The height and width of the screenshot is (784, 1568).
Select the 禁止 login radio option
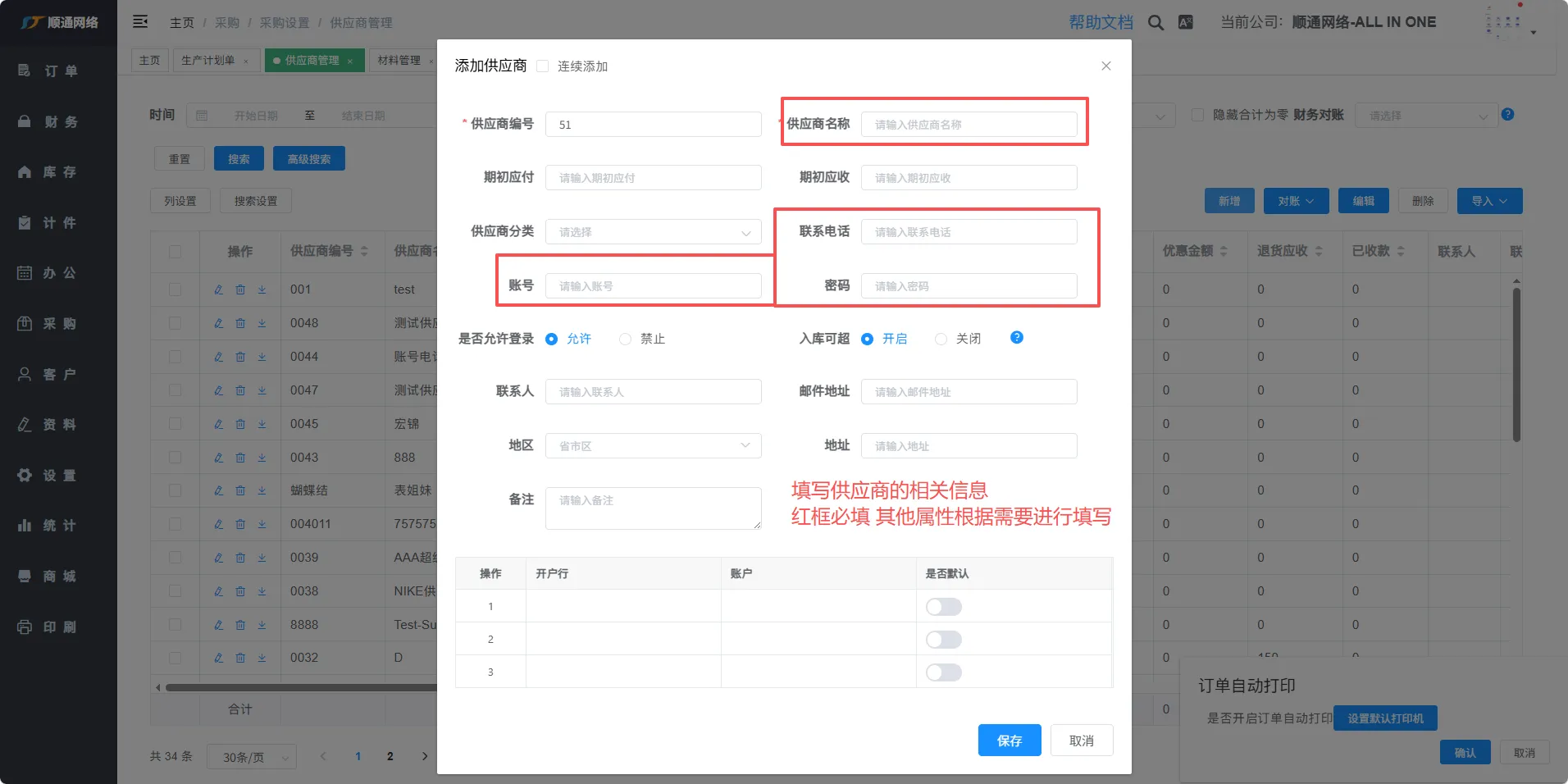[626, 340]
